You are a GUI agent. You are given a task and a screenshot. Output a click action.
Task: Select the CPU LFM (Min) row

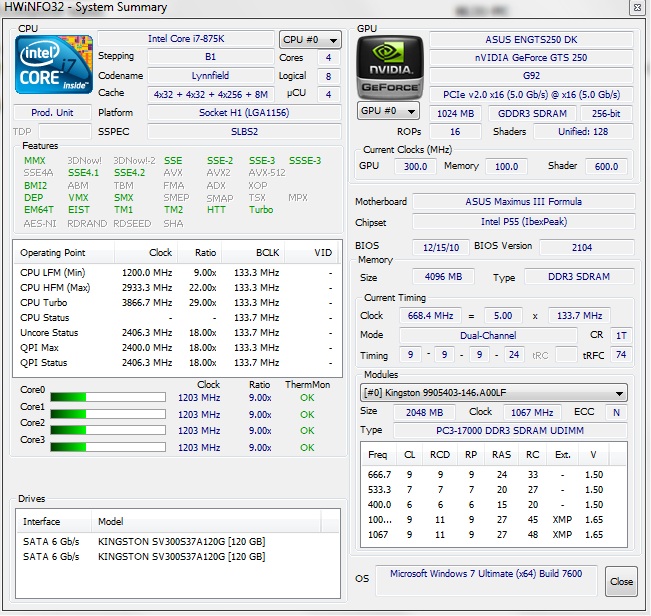[177, 273]
